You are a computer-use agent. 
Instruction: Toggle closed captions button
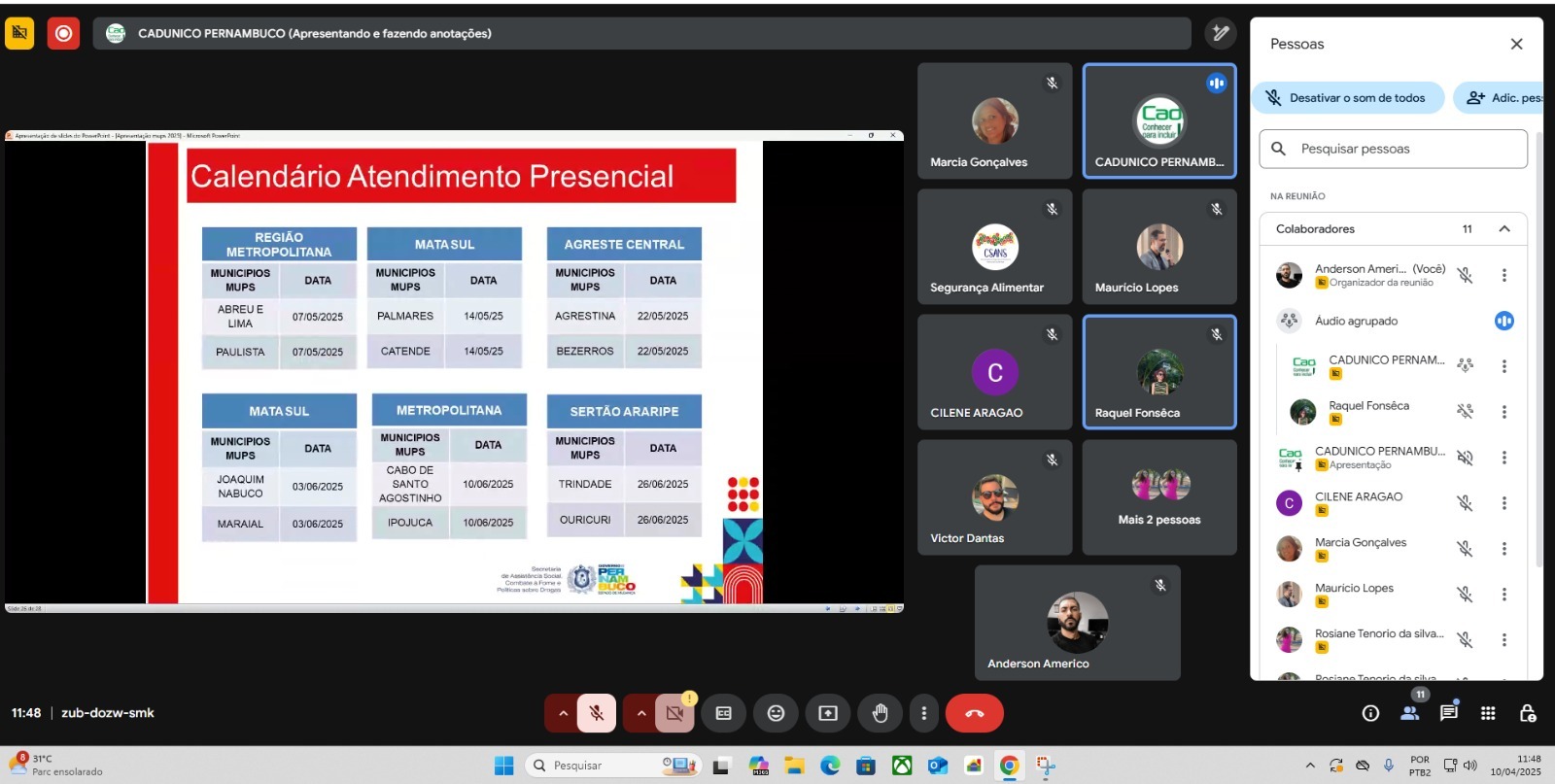click(724, 713)
